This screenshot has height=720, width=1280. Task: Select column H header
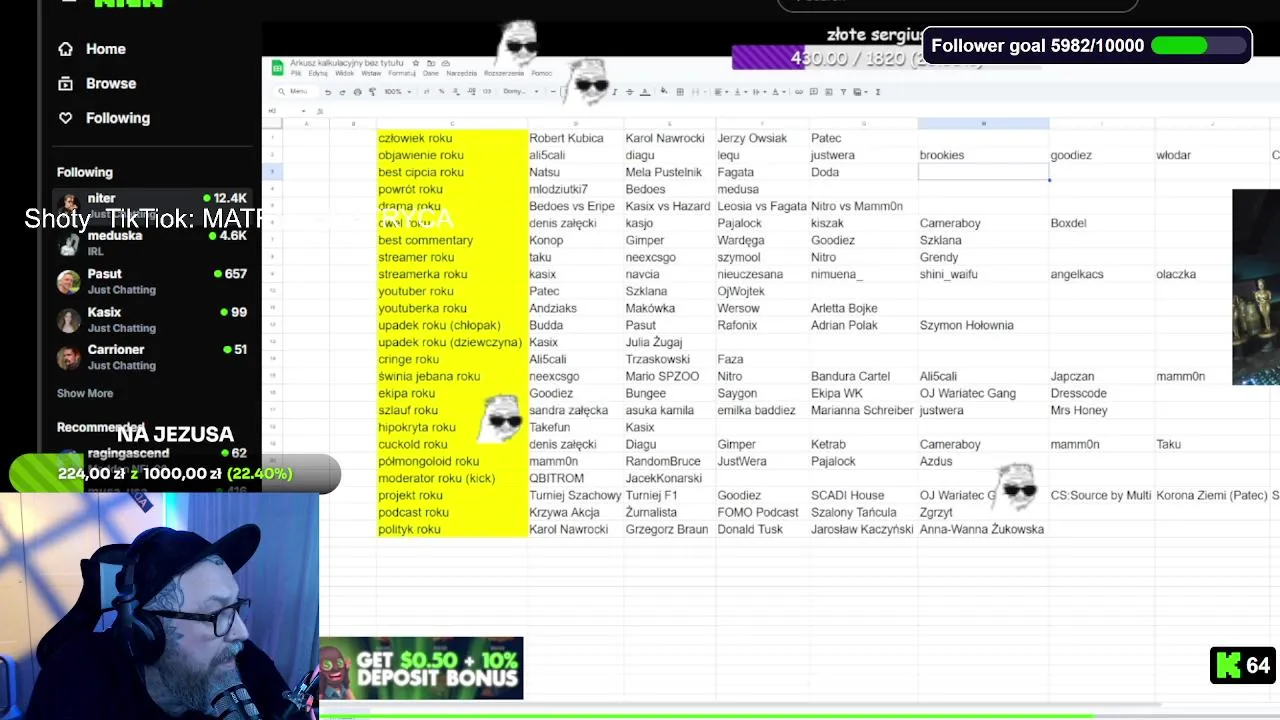point(983,124)
